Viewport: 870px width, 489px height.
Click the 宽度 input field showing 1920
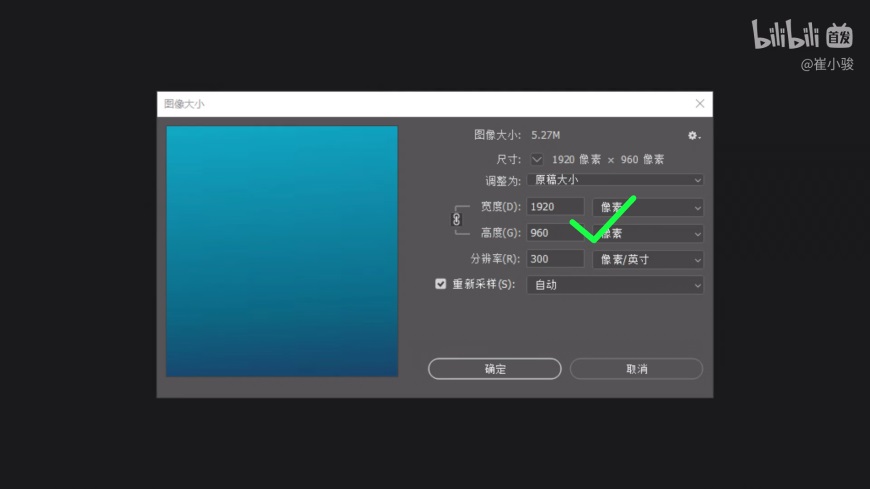click(555, 207)
